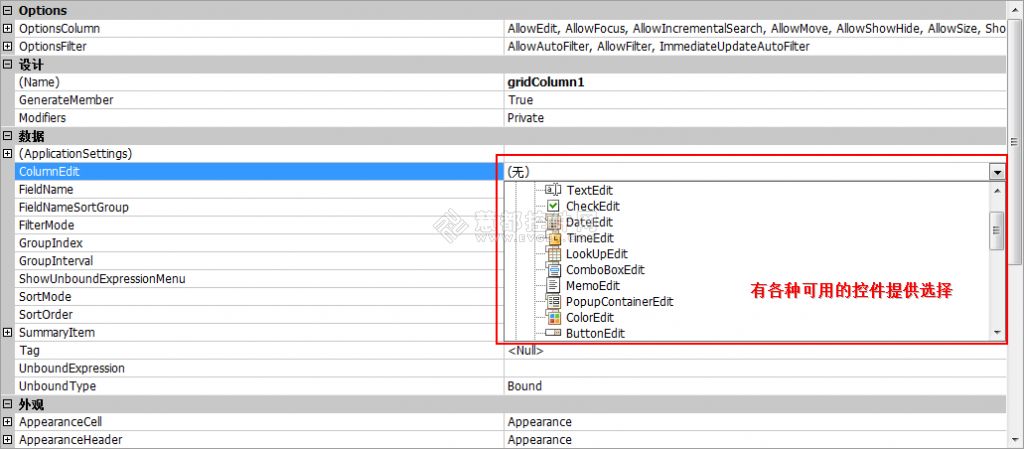Click the ComboBoxEdit list entry
Image resolution: width=1024 pixels, height=449 pixels.
tap(605, 270)
